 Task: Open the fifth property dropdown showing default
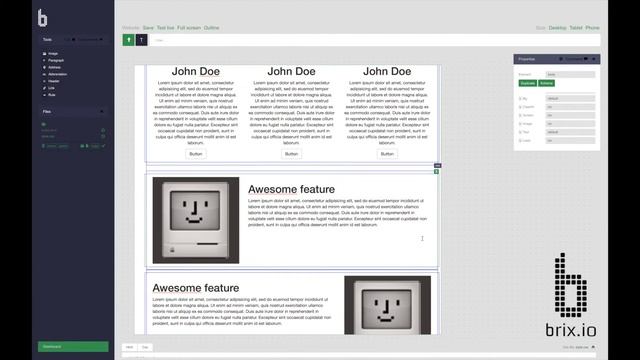(x=570, y=132)
